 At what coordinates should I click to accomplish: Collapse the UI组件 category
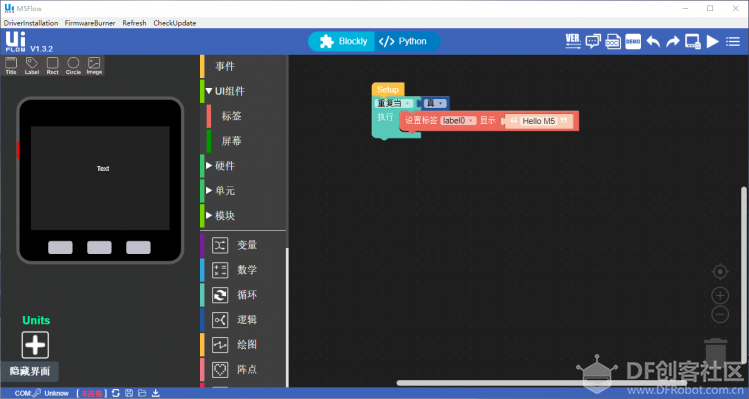[243, 91]
